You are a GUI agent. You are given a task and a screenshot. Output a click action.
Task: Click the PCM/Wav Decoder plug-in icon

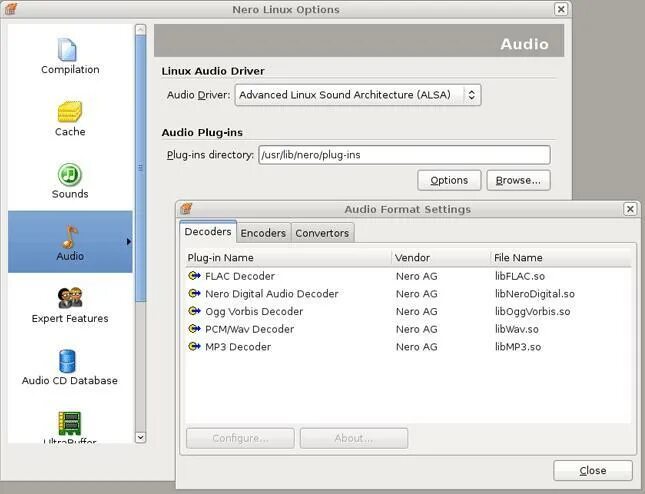coord(194,329)
